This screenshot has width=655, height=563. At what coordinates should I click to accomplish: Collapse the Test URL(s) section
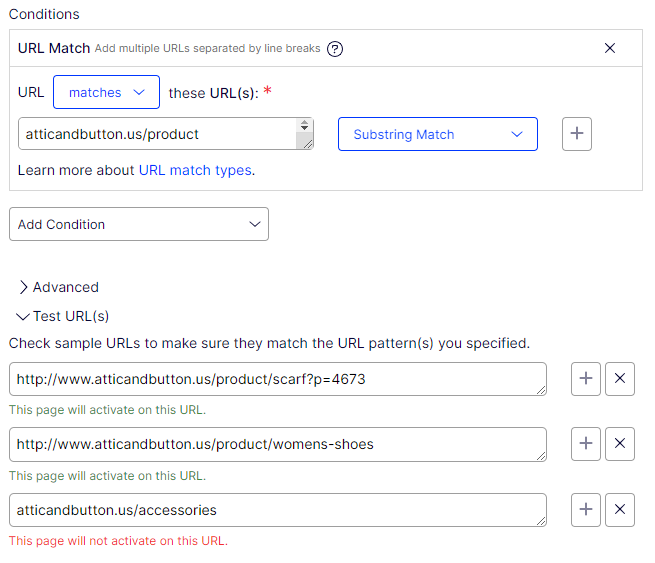point(62,316)
